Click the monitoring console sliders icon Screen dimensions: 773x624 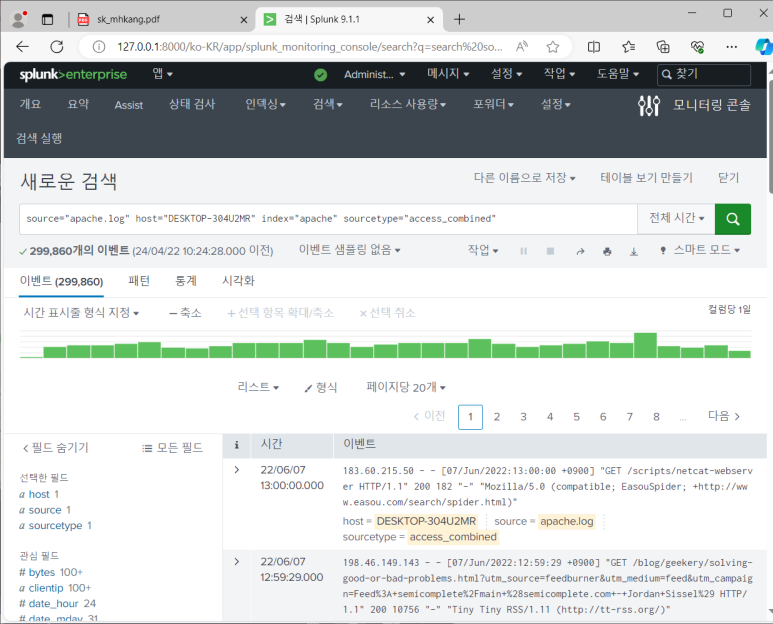pyautogui.click(x=648, y=105)
